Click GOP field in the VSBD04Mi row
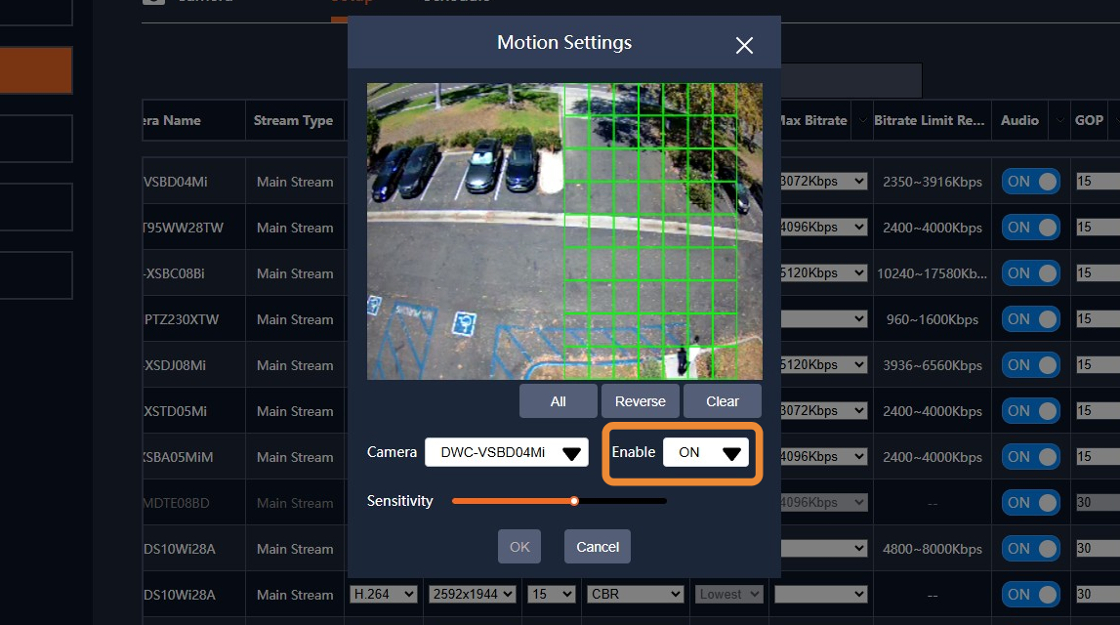 (x=1098, y=181)
